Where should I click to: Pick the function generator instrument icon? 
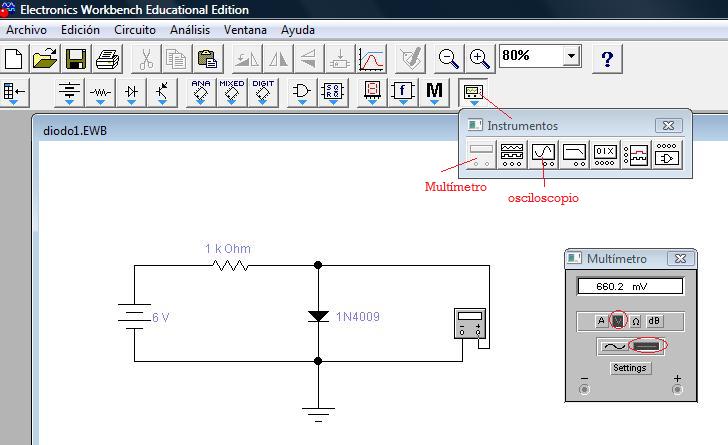(512, 154)
